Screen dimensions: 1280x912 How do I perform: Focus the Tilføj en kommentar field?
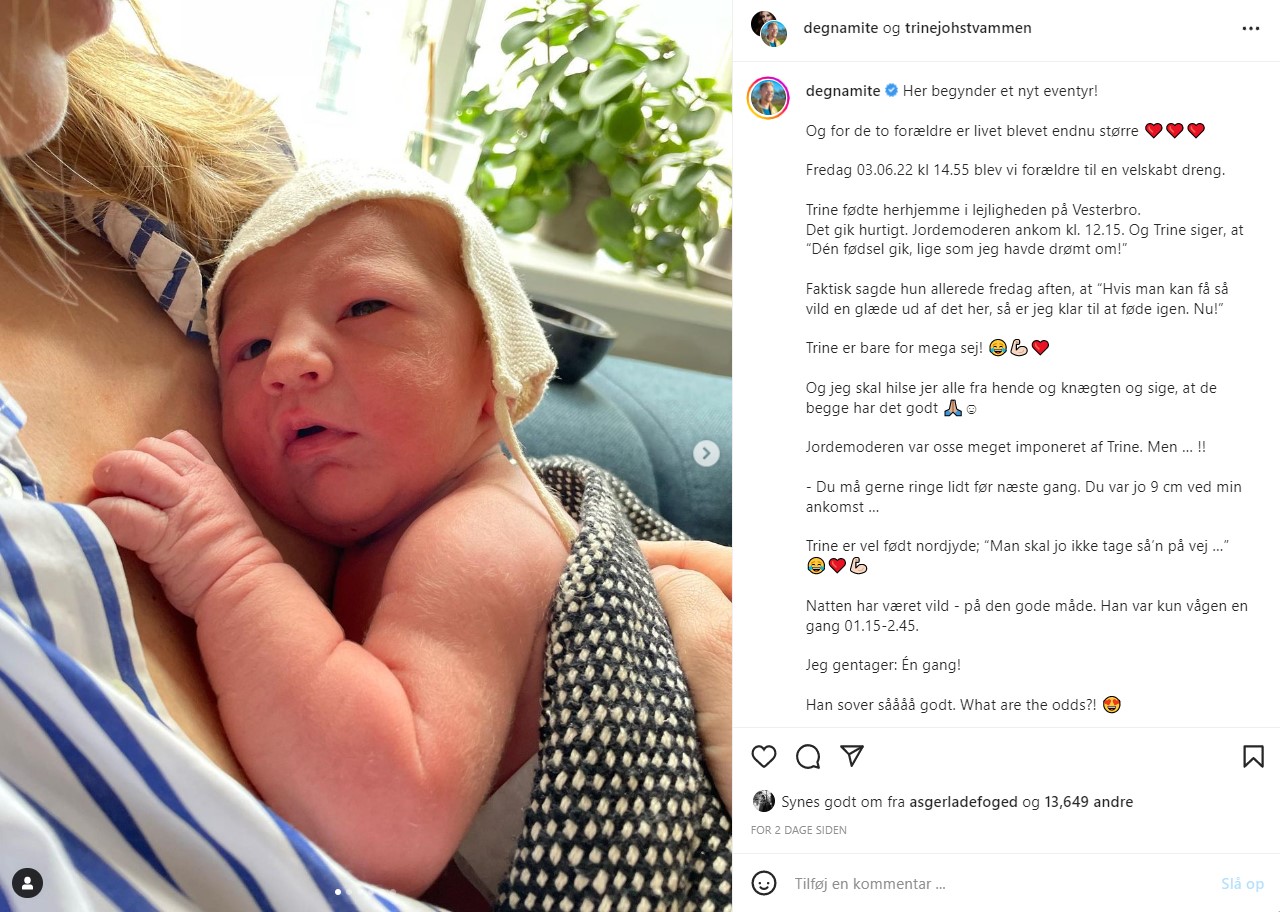tap(1000, 884)
